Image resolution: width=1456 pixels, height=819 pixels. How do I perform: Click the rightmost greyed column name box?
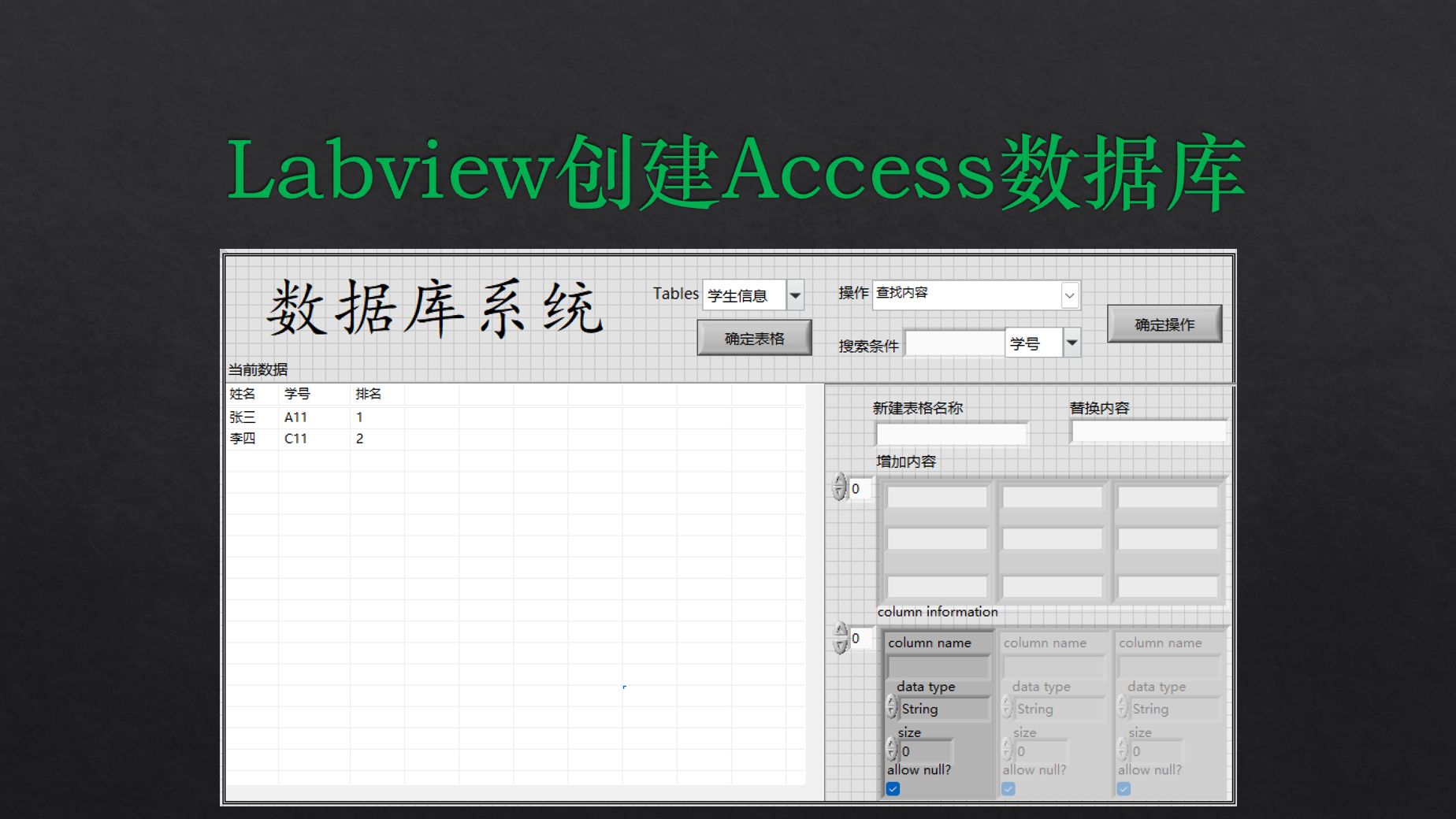(x=1169, y=666)
